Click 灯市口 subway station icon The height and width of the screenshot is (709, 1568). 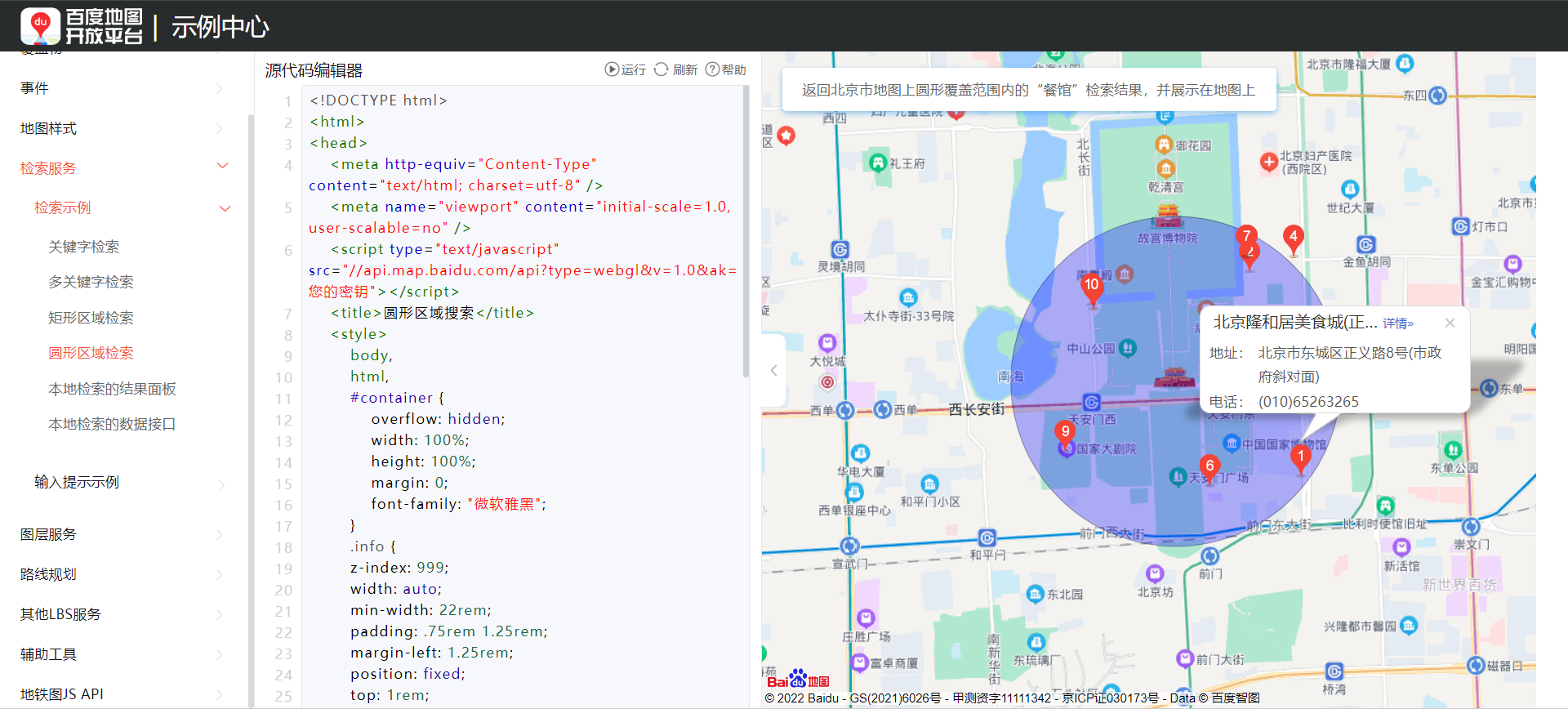pos(1461,226)
